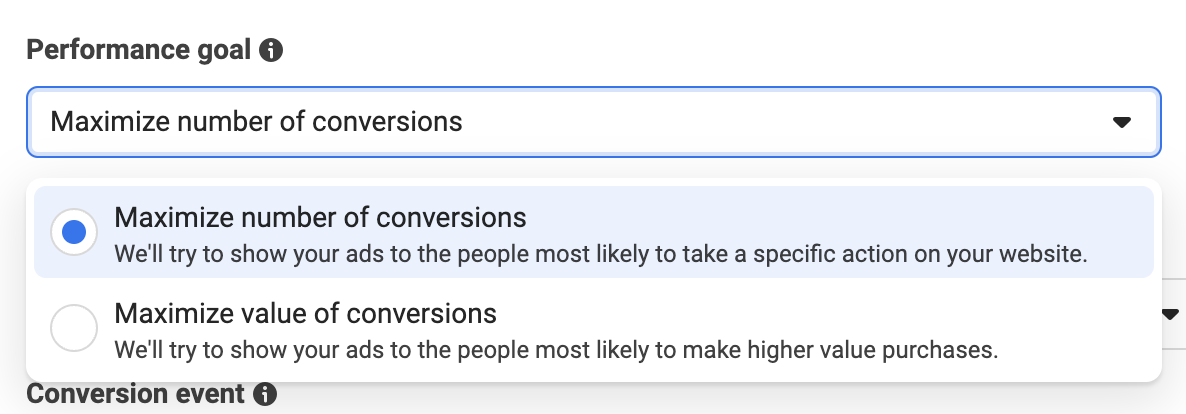The height and width of the screenshot is (414, 1186).
Task: Click the blue dot of the selected radio
Action: 74,232
